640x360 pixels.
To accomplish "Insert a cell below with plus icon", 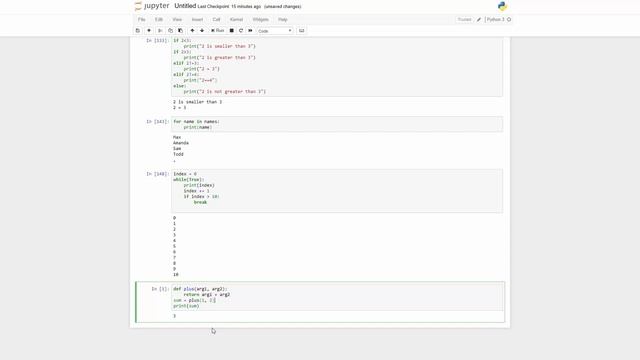I will coord(149,31).
